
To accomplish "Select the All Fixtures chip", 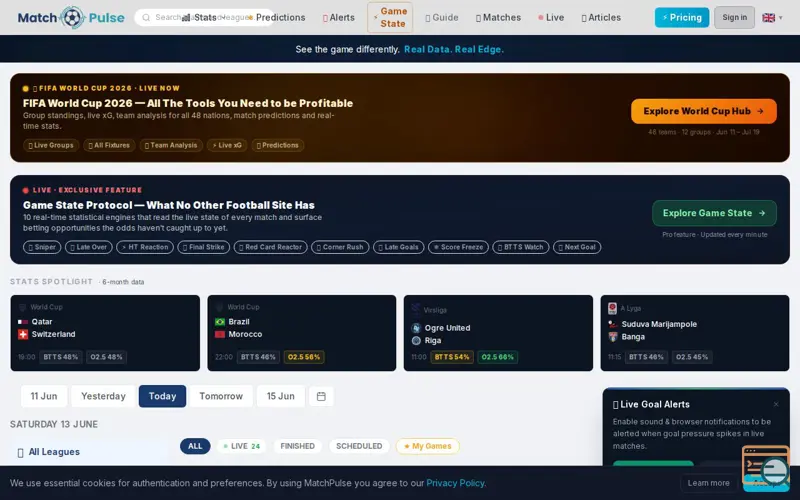I will coord(109,145).
